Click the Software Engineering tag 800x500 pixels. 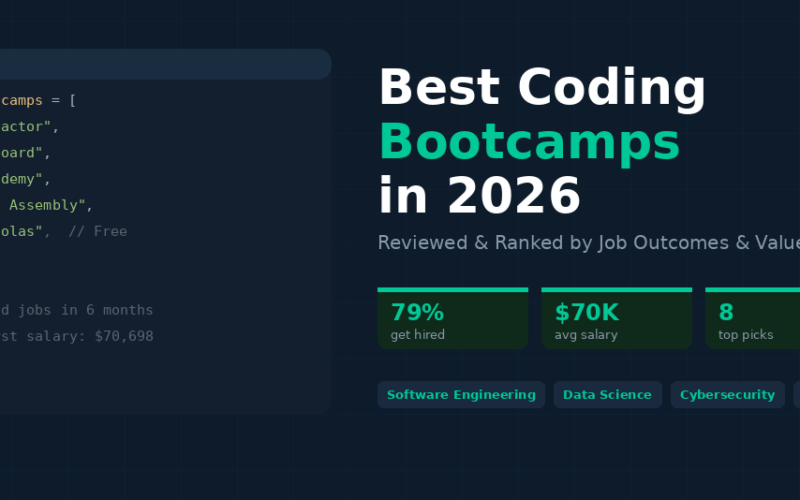tap(461, 394)
